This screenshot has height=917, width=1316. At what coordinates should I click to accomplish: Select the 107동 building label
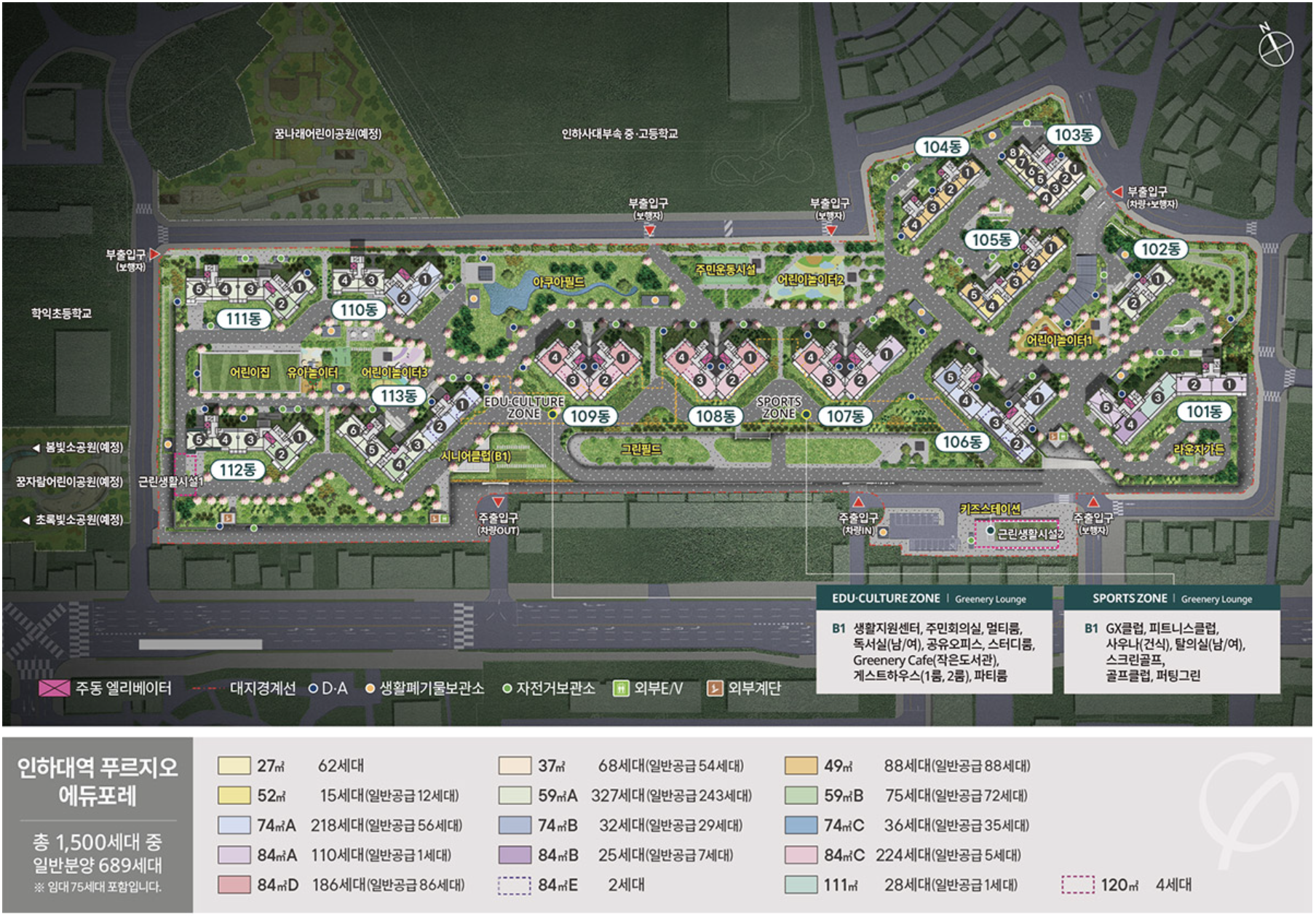[845, 416]
